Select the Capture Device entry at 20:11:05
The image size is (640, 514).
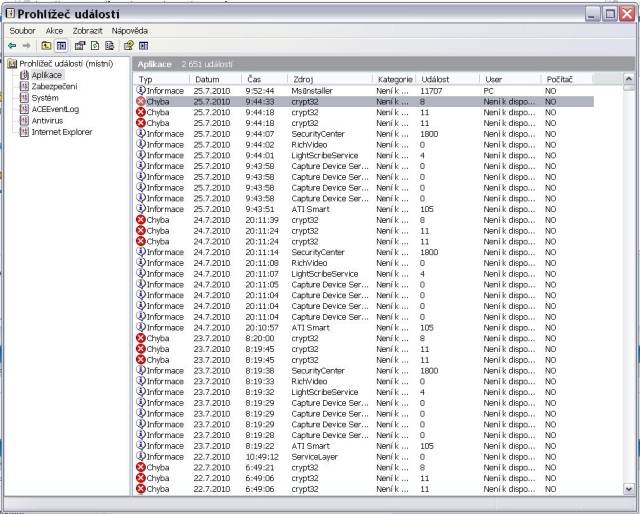click(363, 284)
